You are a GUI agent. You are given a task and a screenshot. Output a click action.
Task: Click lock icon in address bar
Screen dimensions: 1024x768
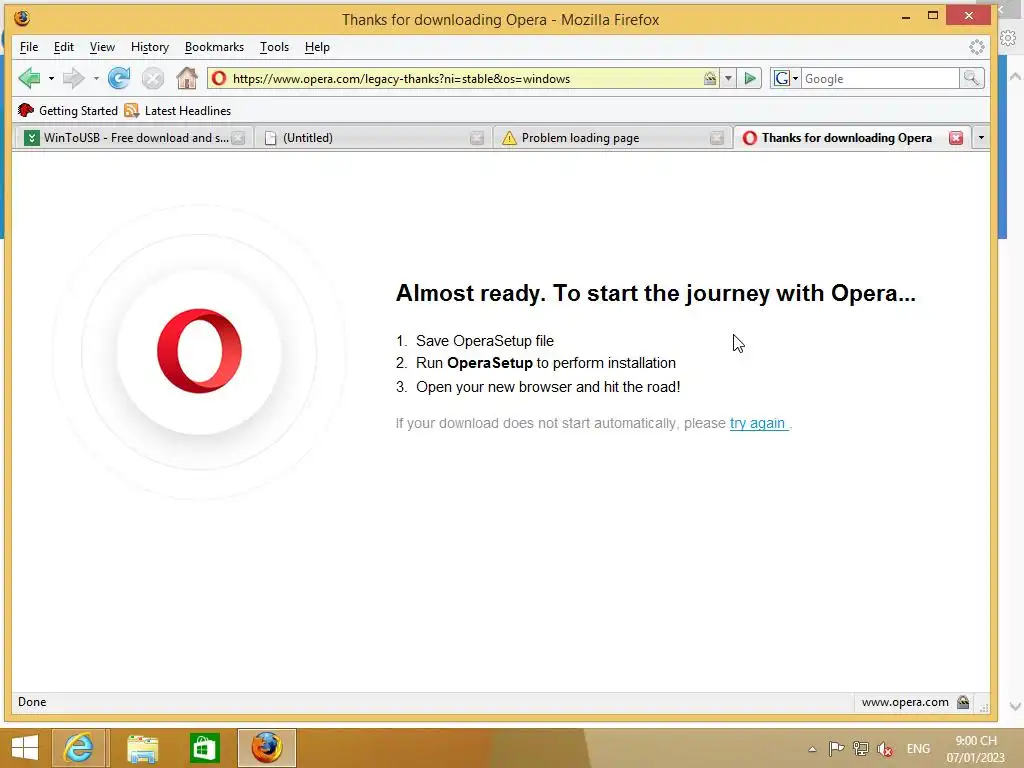click(710, 78)
